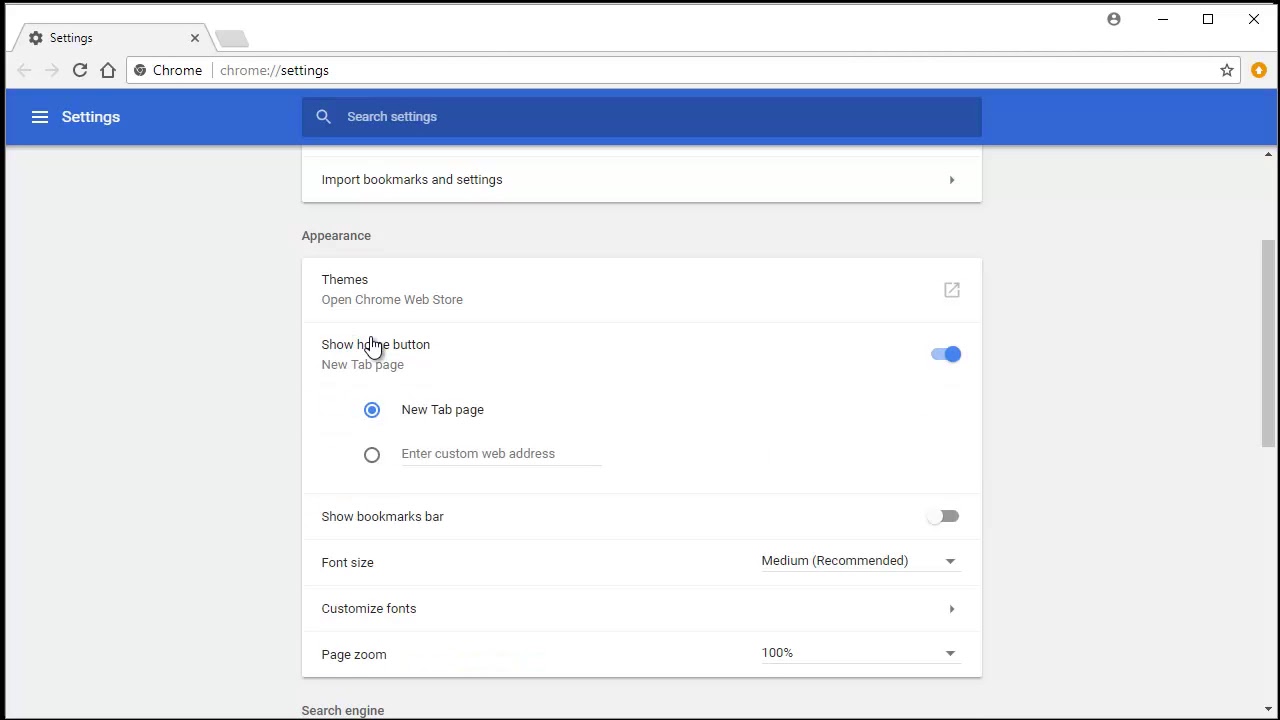
Task: Click the scrollbar down arrow
Action: pyautogui.click(x=1268, y=710)
